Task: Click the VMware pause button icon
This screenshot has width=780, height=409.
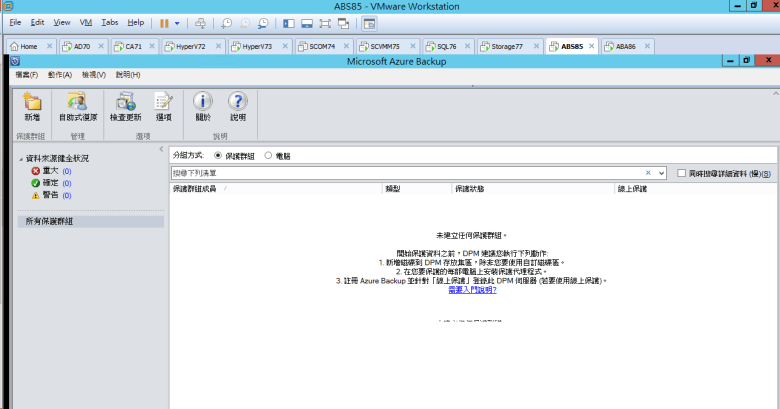Action: [x=164, y=22]
